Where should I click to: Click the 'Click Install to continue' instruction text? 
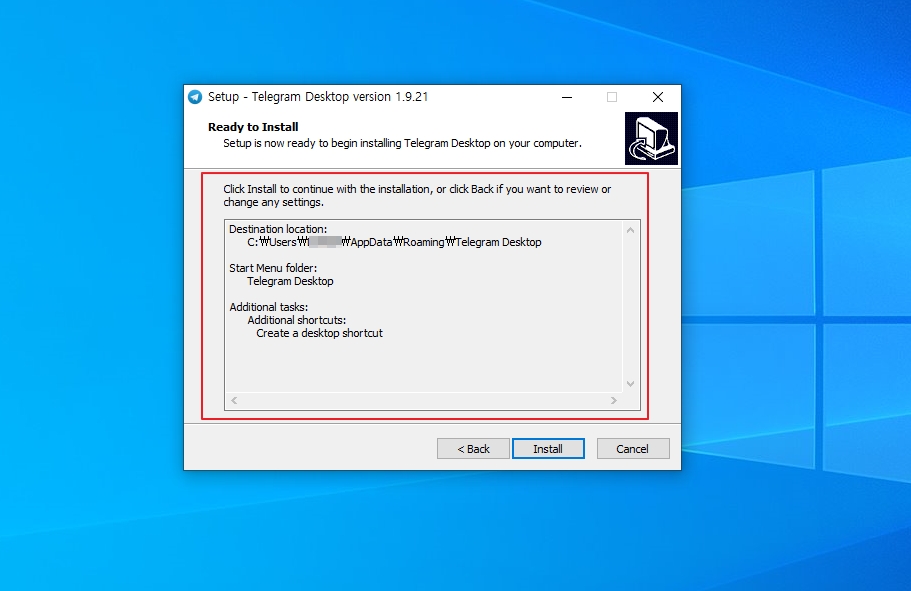click(x=417, y=196)
